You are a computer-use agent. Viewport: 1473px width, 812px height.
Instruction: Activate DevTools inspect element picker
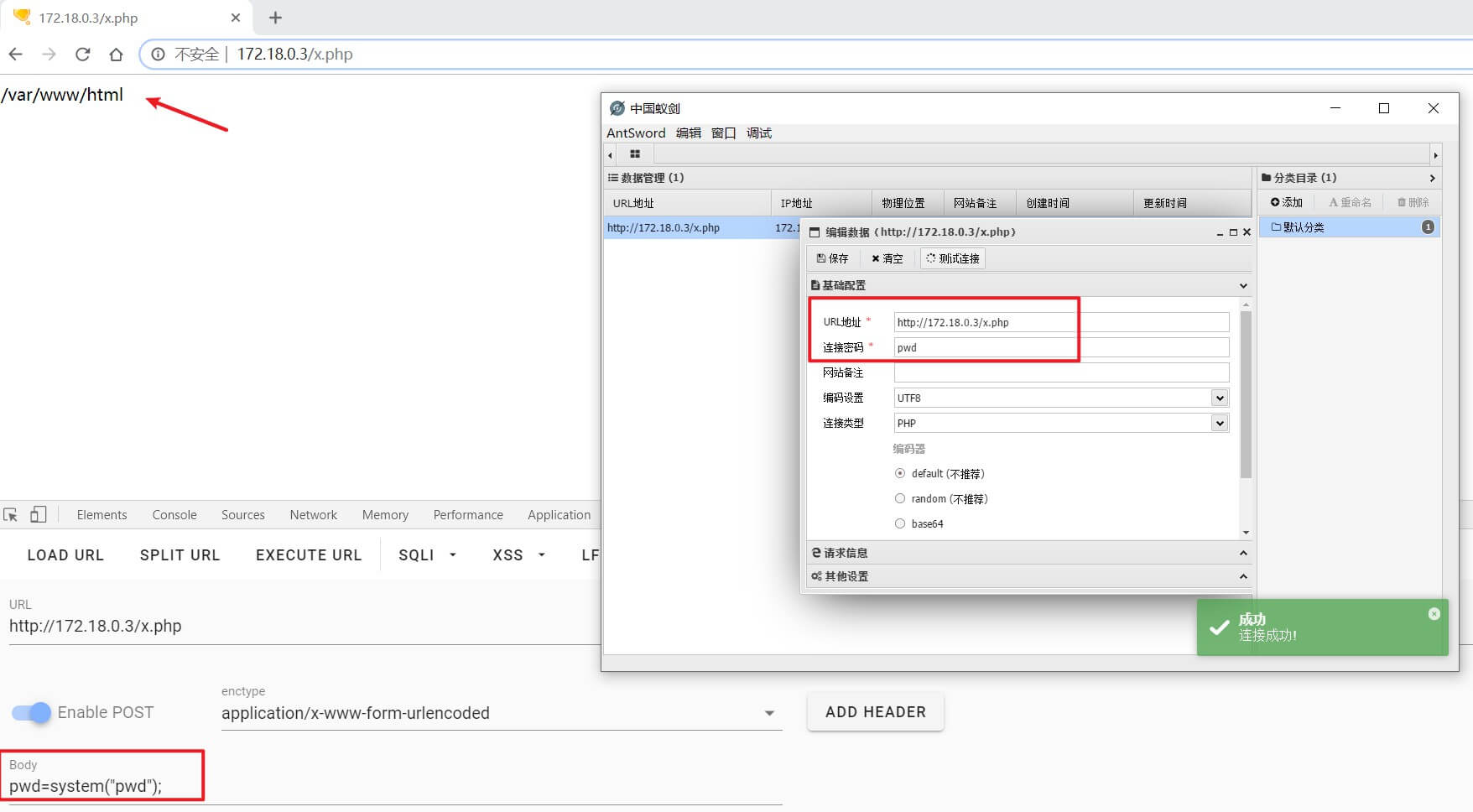click(11, 515)
